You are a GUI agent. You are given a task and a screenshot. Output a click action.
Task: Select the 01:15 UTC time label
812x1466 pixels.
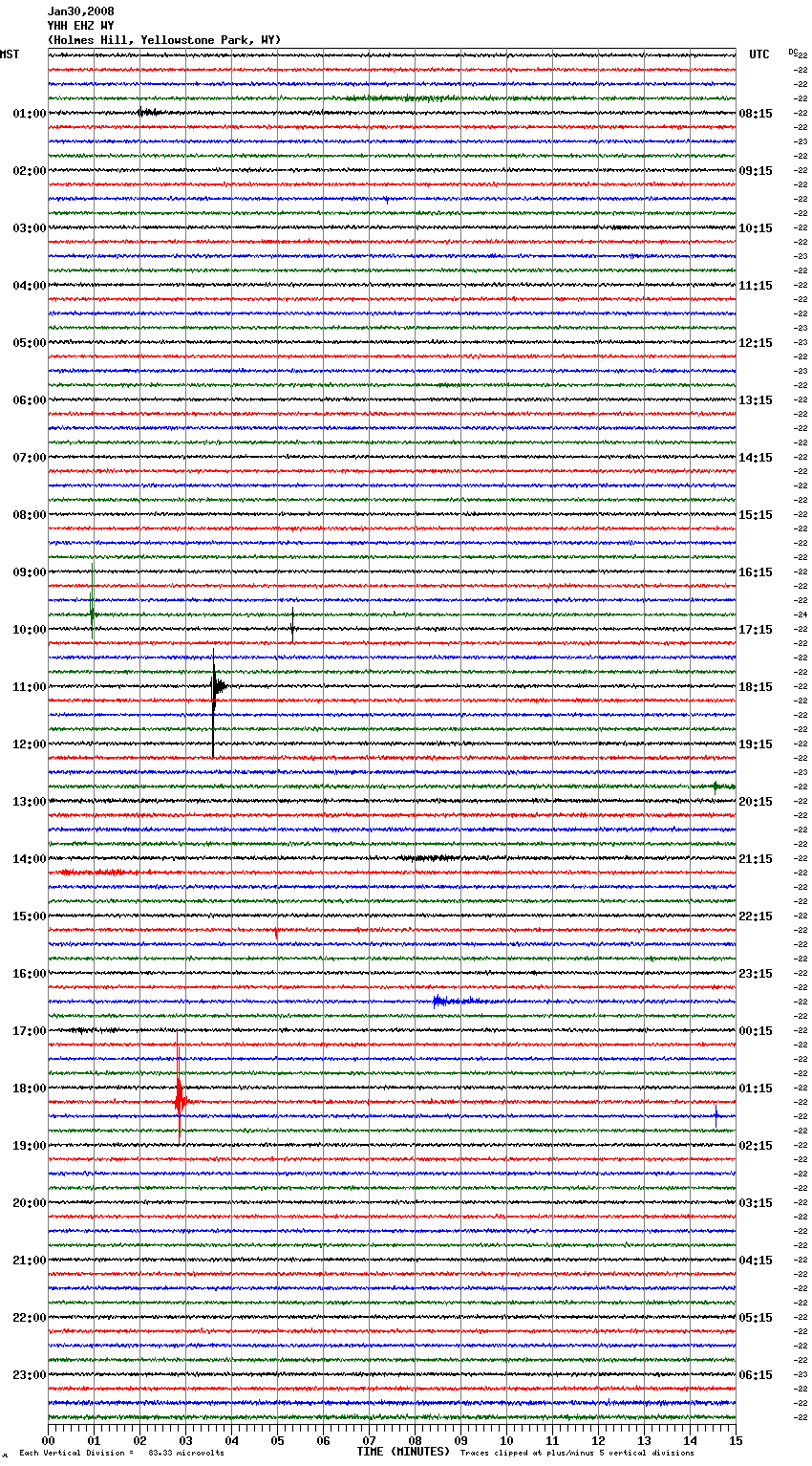click(x=756, y=1089)
